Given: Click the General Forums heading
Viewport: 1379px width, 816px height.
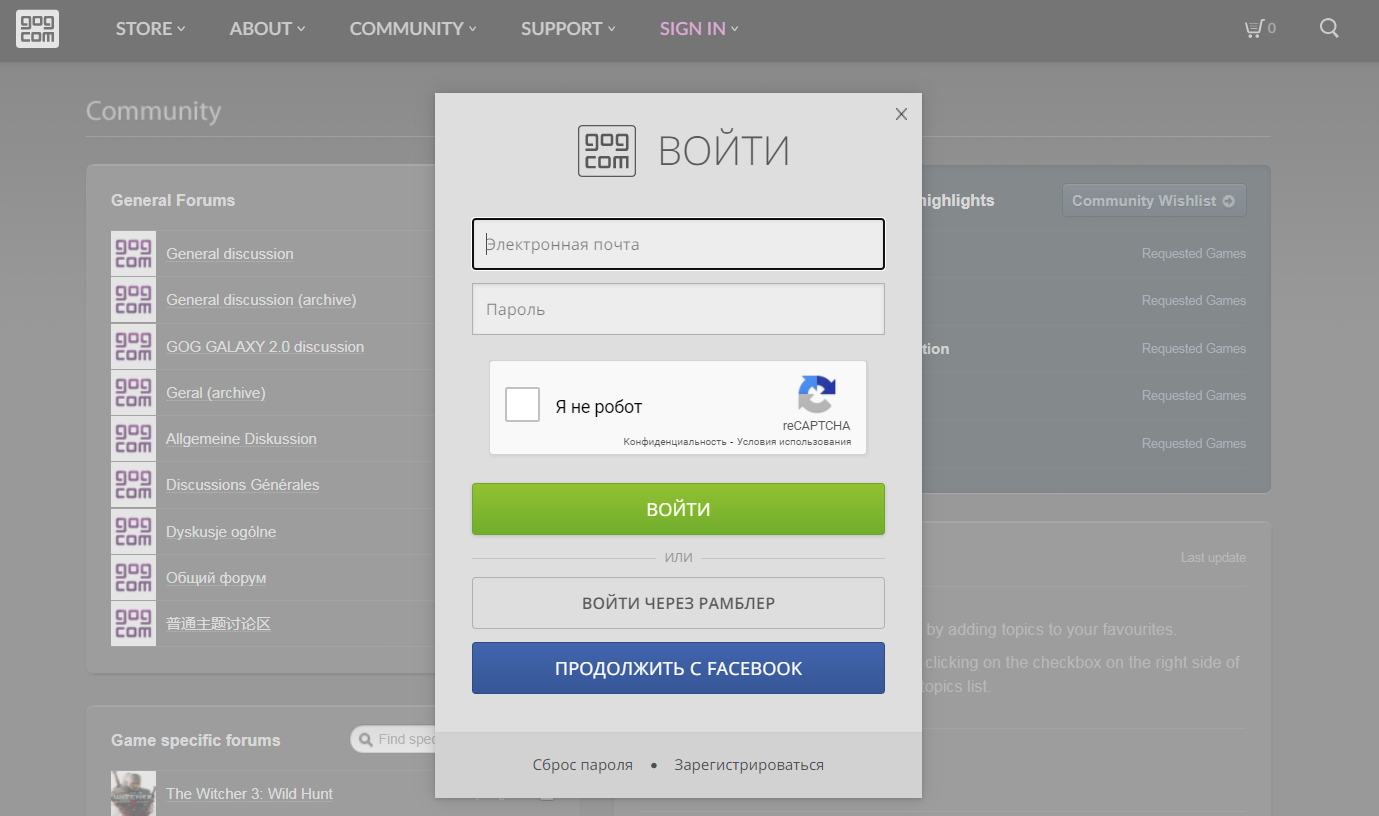Looking at the screenshot, I should [x=173, y=200].
